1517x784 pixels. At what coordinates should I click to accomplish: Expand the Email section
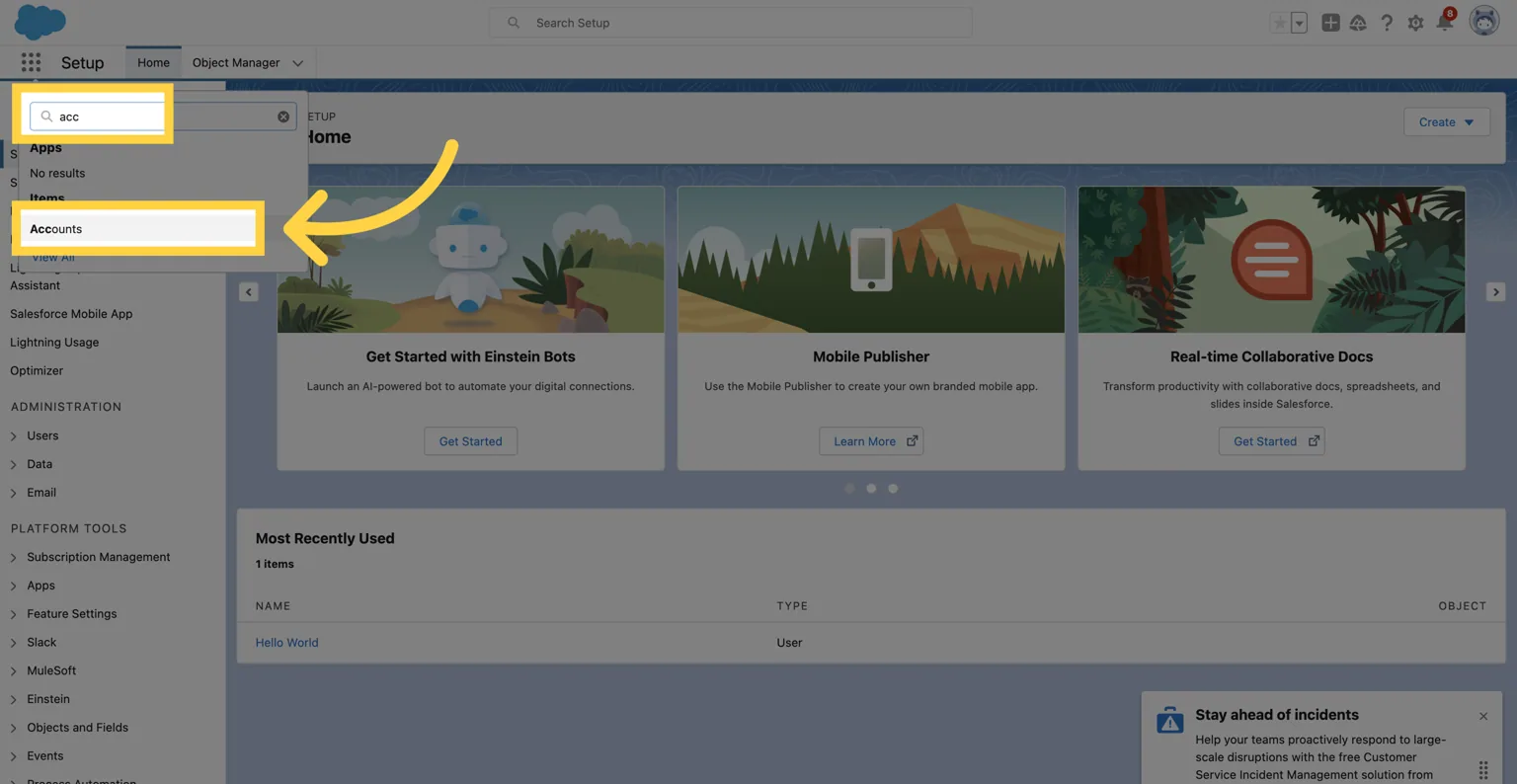[x=14, y=493]
